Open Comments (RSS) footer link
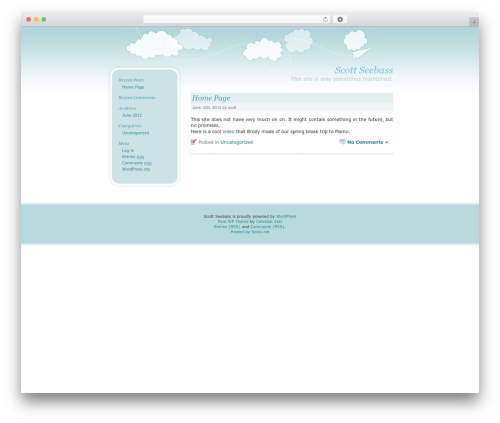This screenshot has width=500, height=423. point(268,227)
